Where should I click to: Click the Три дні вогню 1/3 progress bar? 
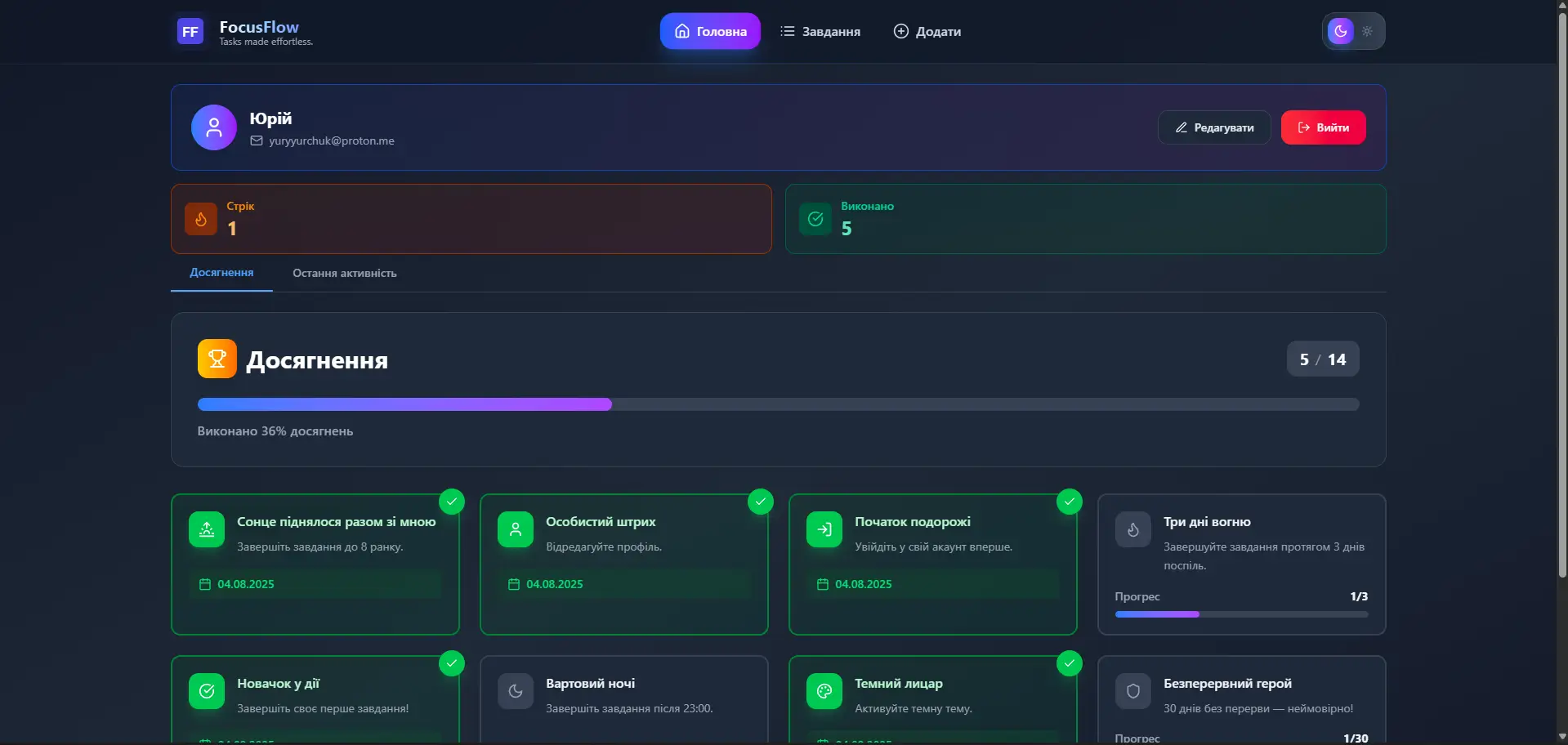click(x=1241, y=614)
